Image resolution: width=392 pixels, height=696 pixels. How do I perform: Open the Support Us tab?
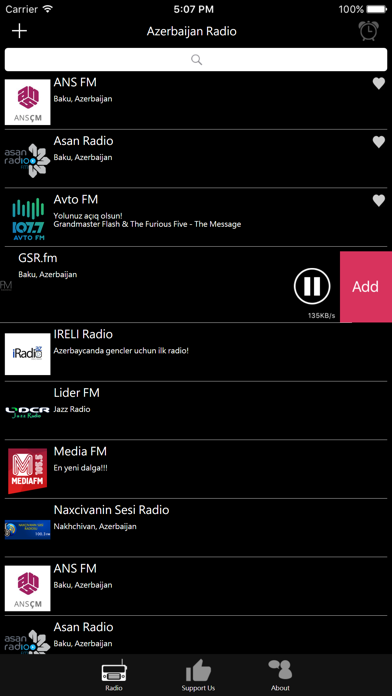tap(198, 675)
